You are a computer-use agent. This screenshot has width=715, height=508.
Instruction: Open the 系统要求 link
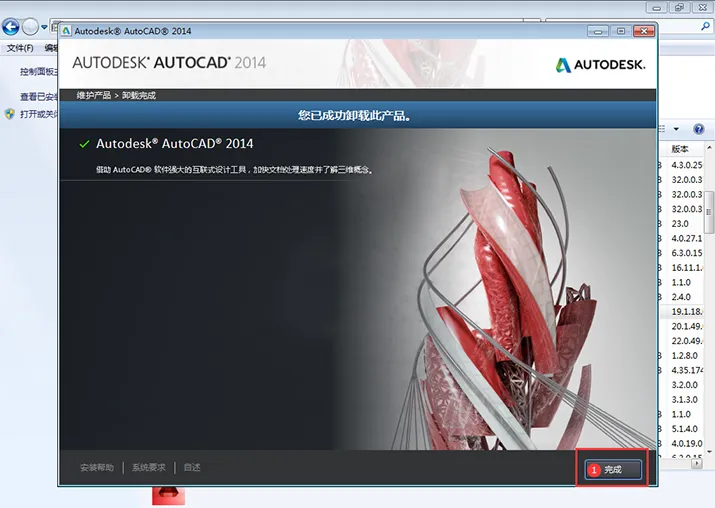point(149,467)
